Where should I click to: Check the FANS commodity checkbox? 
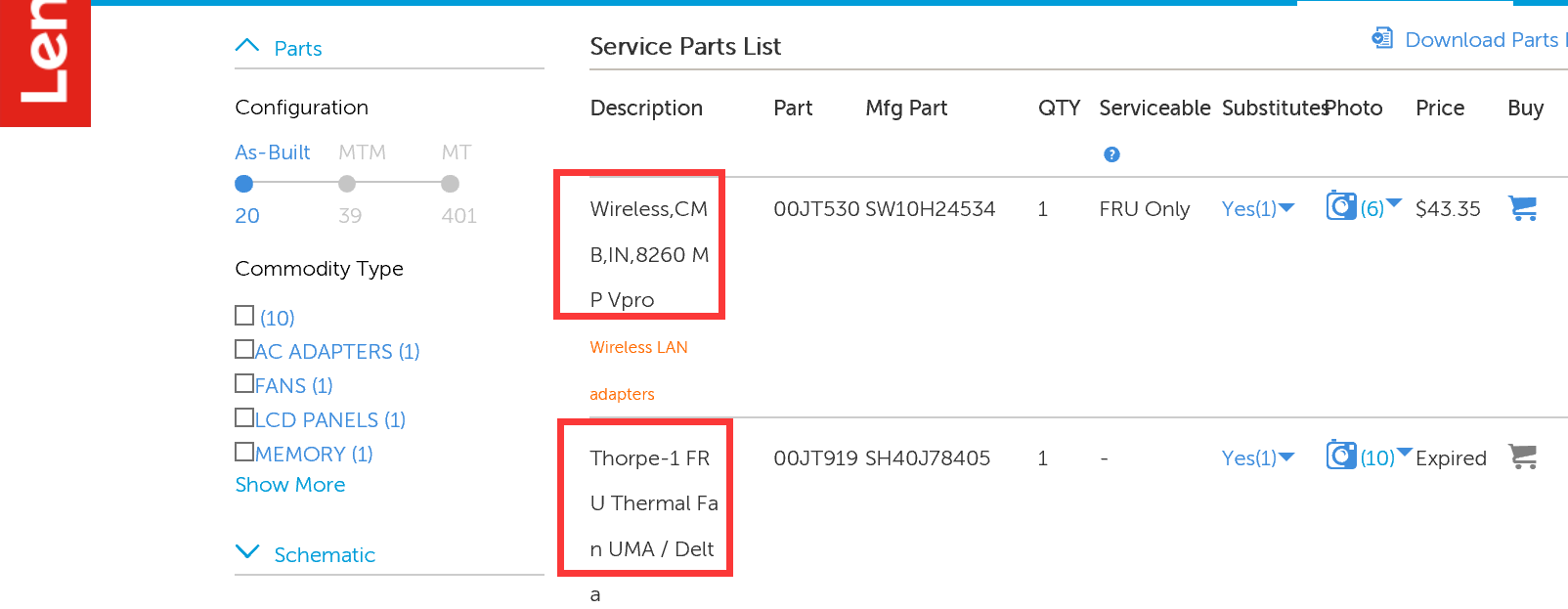click(244, 383)
